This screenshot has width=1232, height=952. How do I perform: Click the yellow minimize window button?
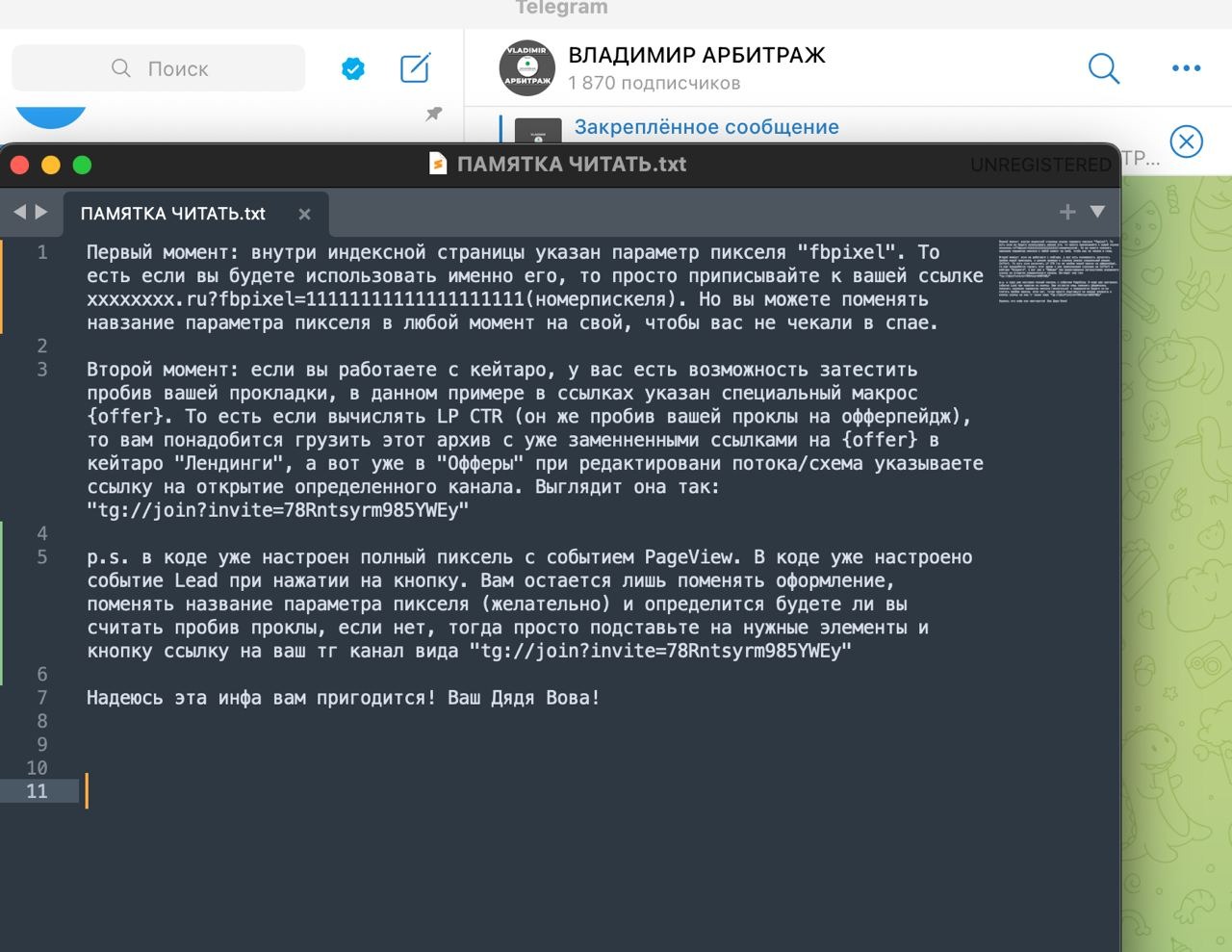pos(51,165)
